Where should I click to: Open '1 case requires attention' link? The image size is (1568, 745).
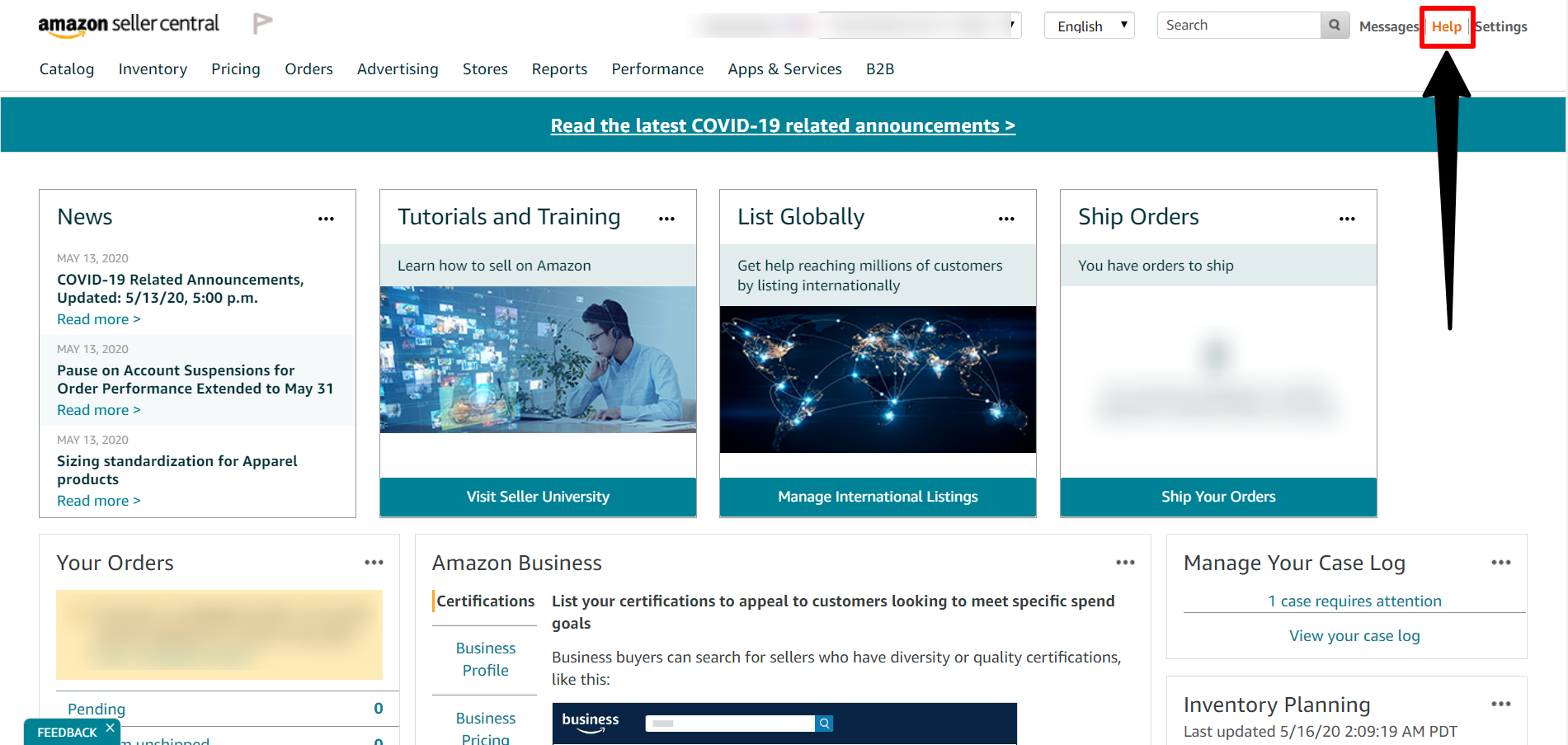1354,601
